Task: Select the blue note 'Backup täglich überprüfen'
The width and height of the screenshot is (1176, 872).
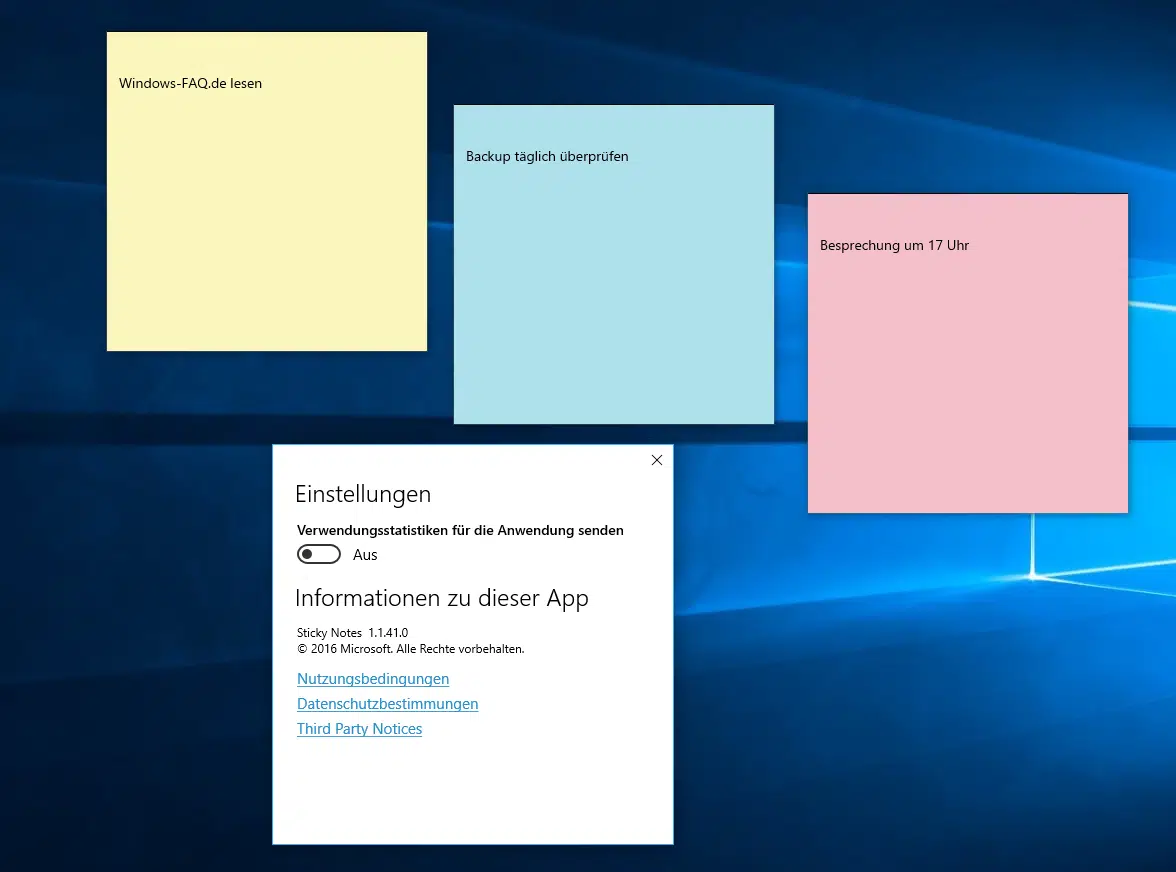Action: (614, 265)
